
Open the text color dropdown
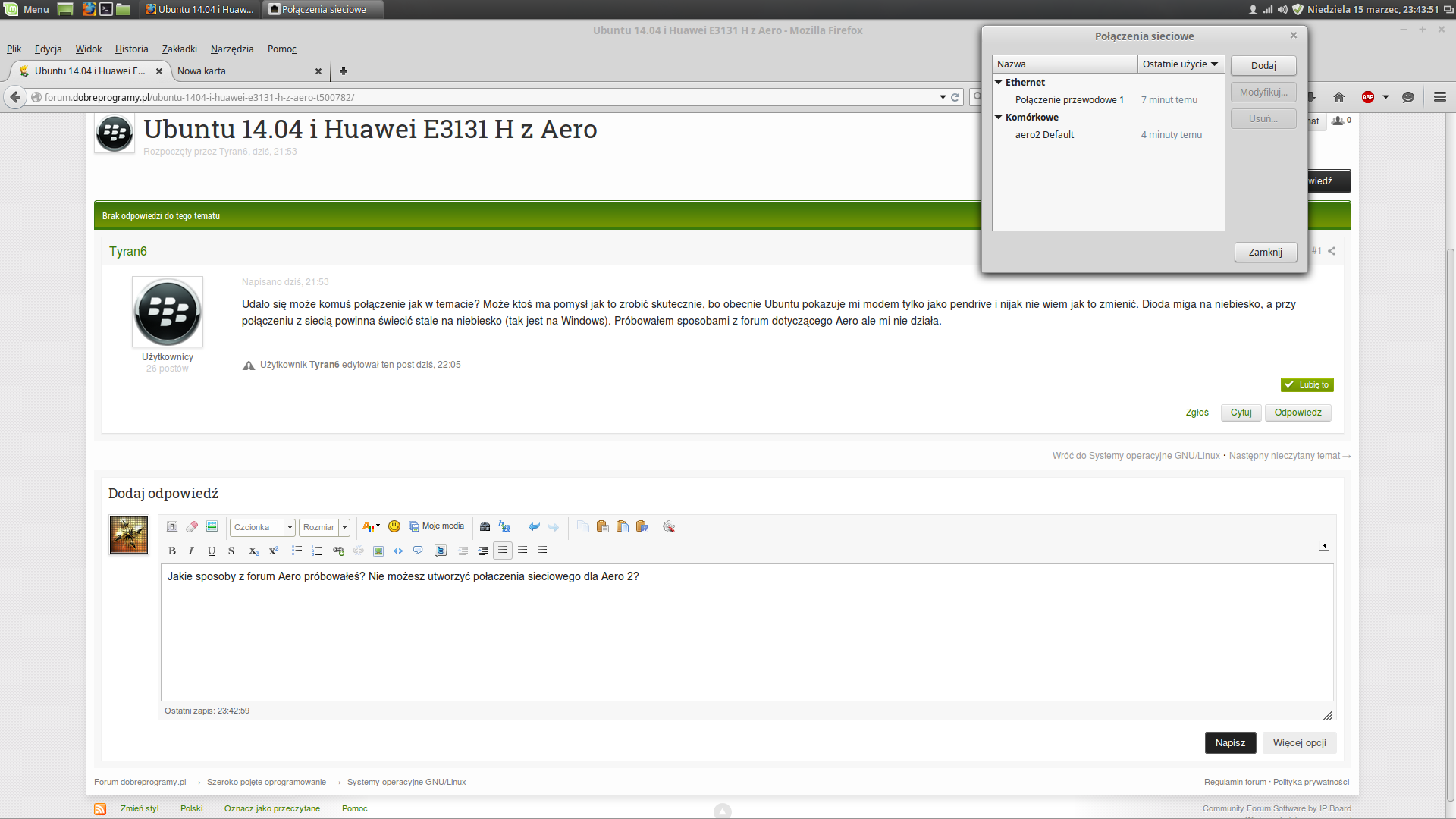(371, 527)
